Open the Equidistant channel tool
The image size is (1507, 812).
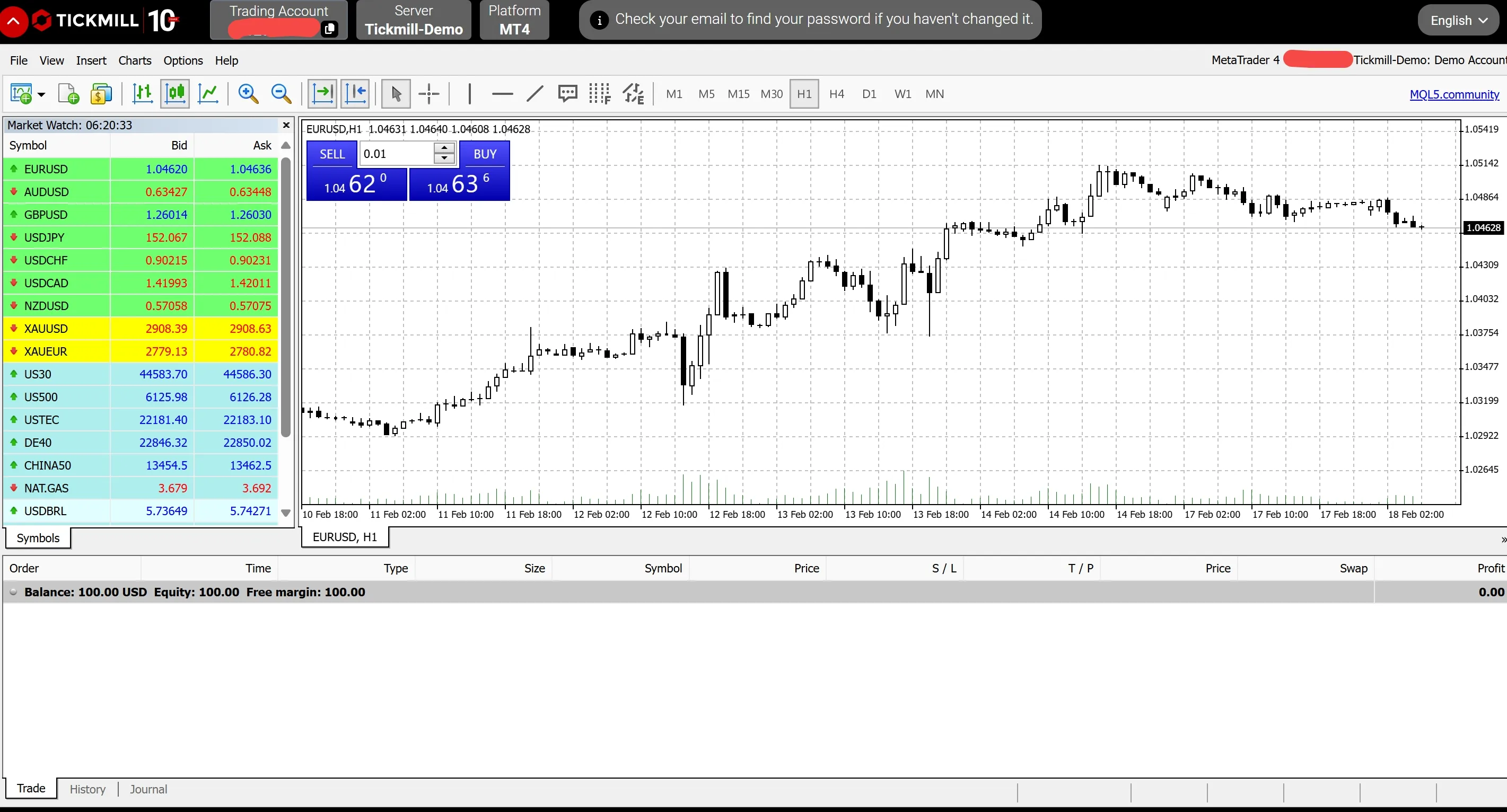pos(633,93)
